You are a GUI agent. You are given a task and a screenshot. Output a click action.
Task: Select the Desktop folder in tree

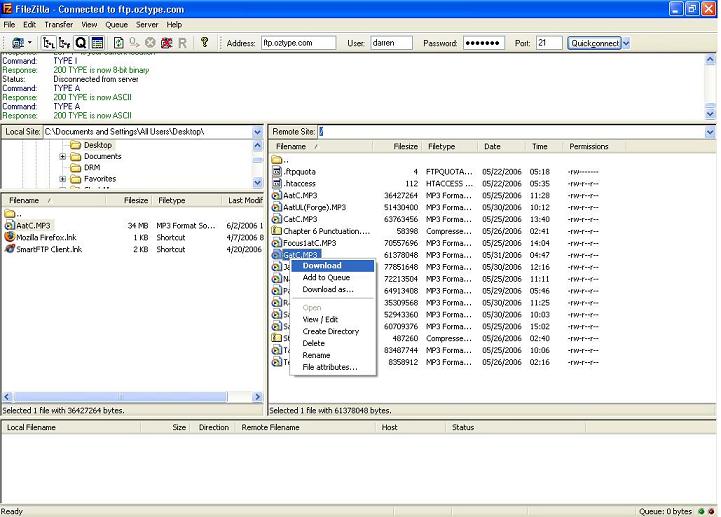point(97,145)
